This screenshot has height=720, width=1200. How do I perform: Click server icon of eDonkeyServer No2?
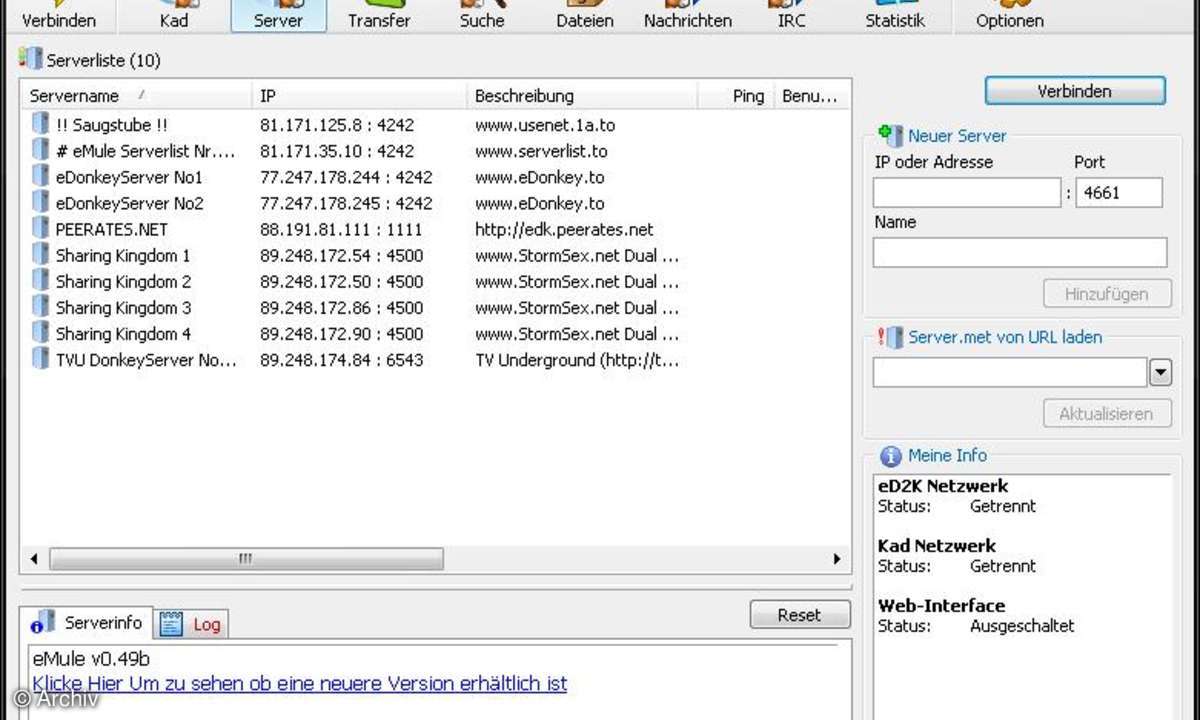pyautogui.click(x=40, y=203)
